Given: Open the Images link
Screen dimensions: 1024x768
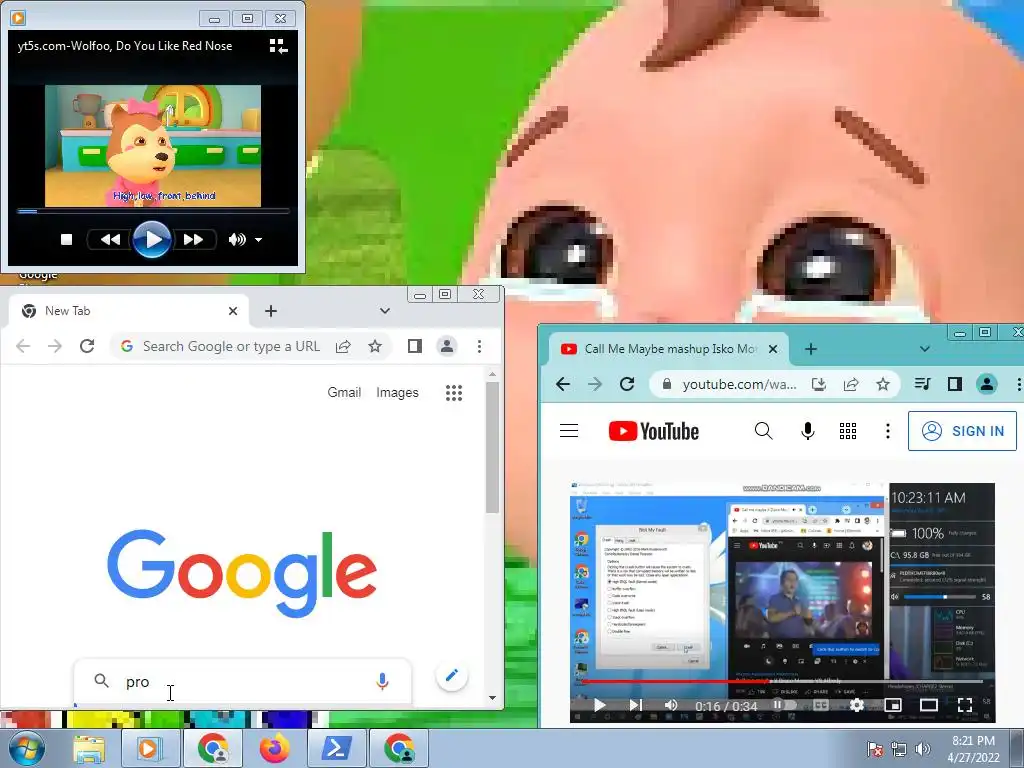Looking at the screenshot, I should (397, 392).
